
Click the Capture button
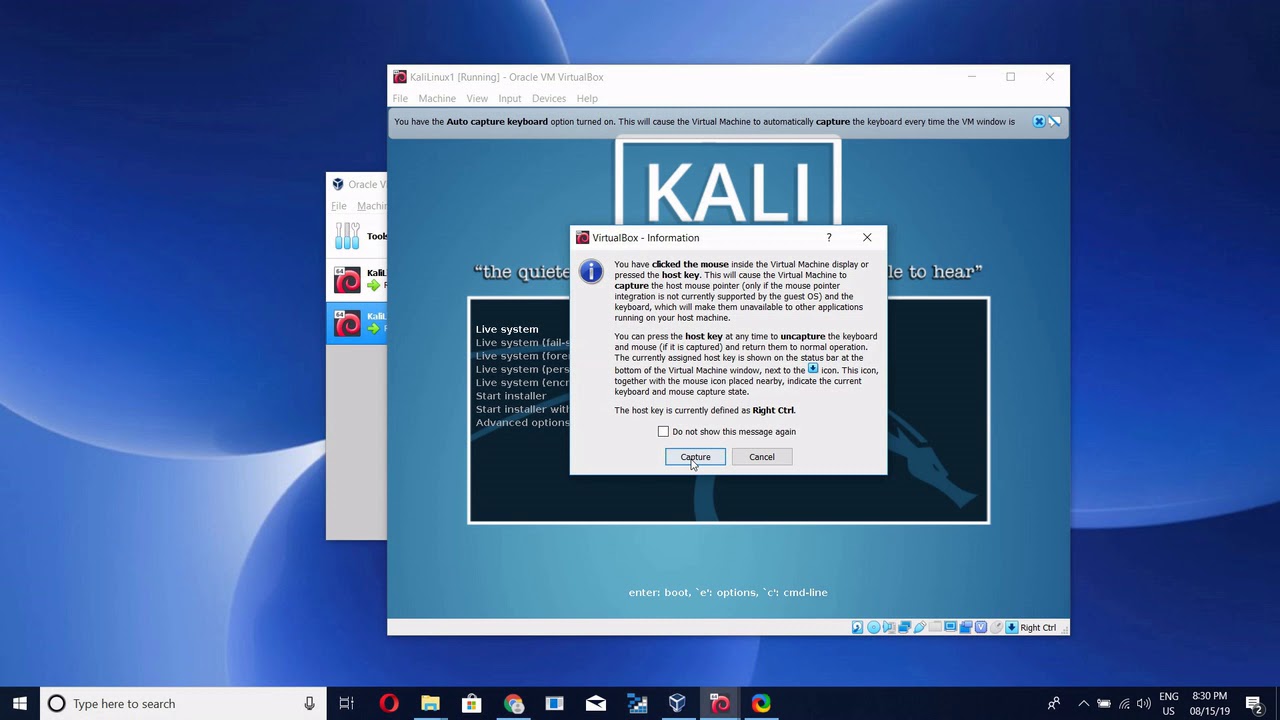[x=695, y=457]
